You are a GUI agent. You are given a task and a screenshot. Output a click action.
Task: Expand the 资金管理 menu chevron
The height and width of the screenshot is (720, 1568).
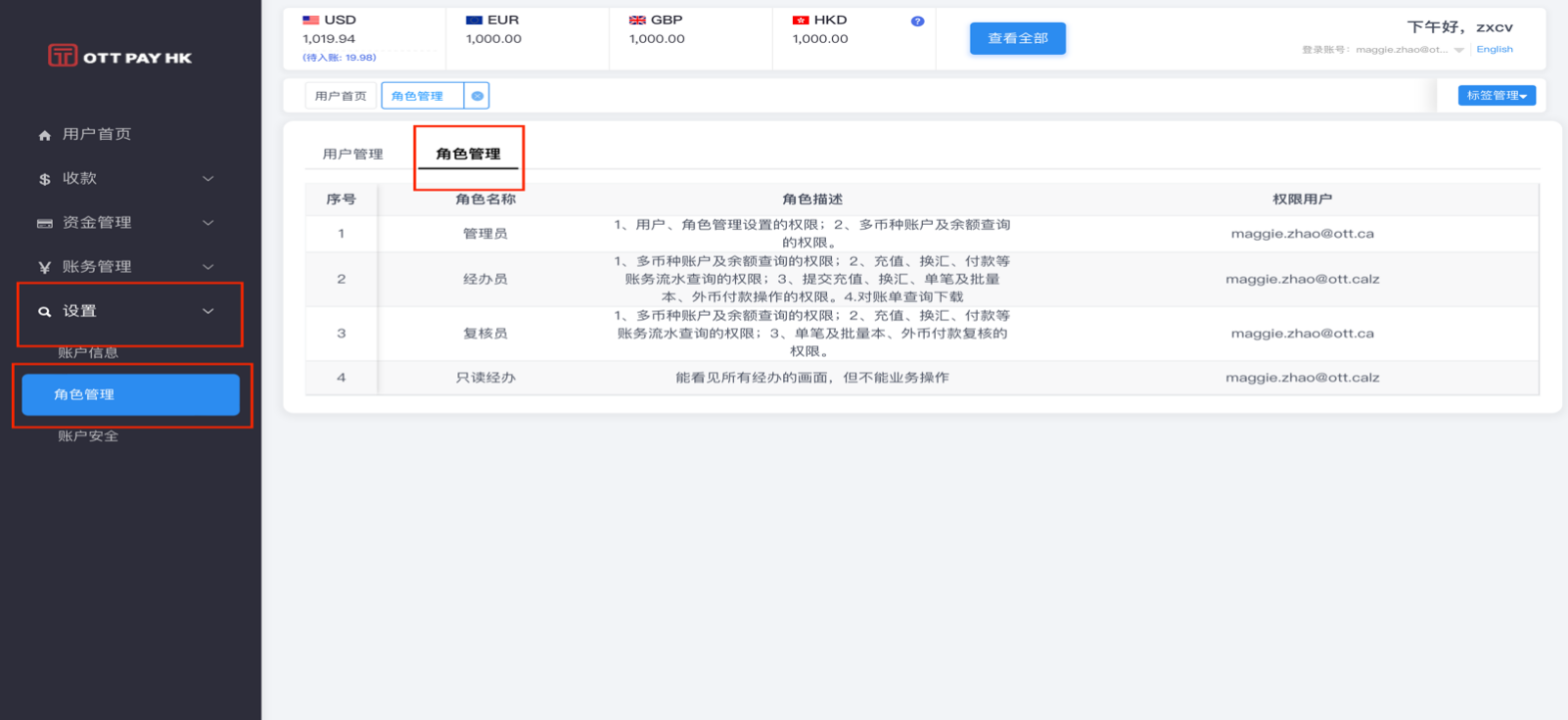(208, 223)
